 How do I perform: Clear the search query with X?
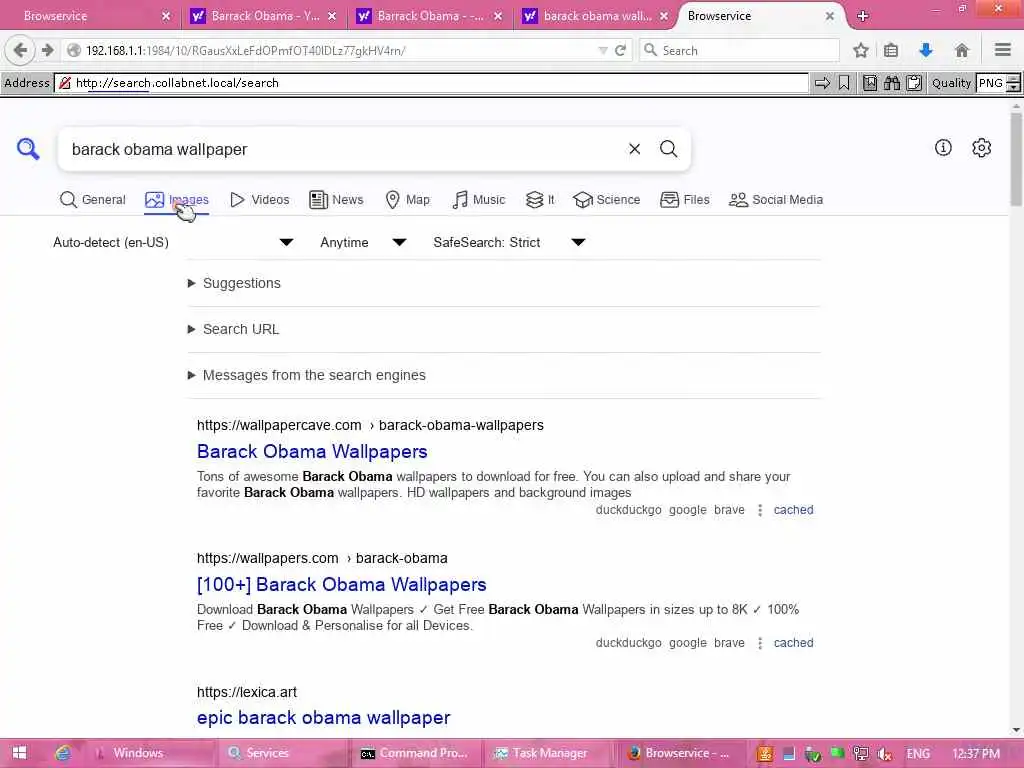pyautogui.click(x=634, y=149)
